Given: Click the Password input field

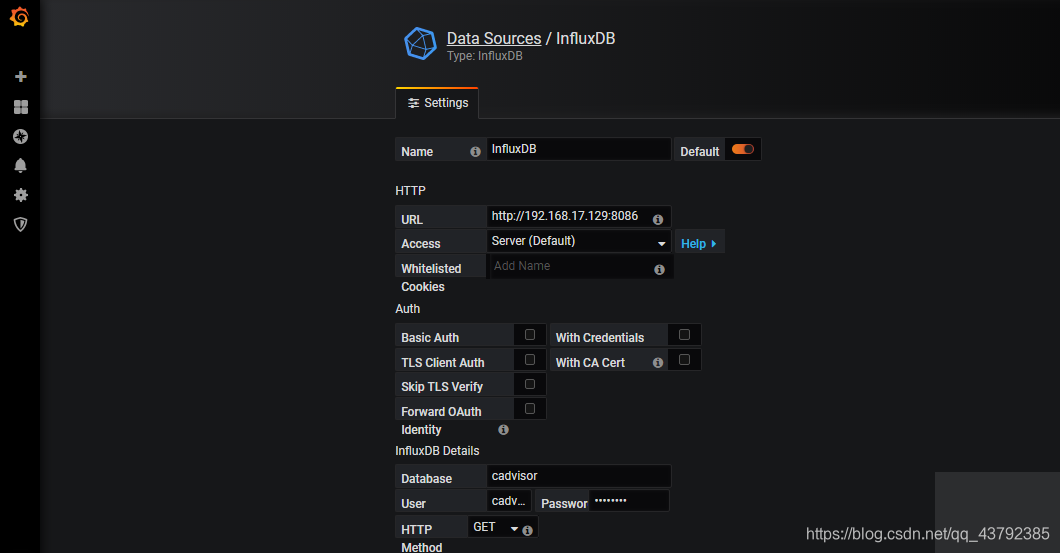Looking at the screenshot, I should [x=629, y=501].
